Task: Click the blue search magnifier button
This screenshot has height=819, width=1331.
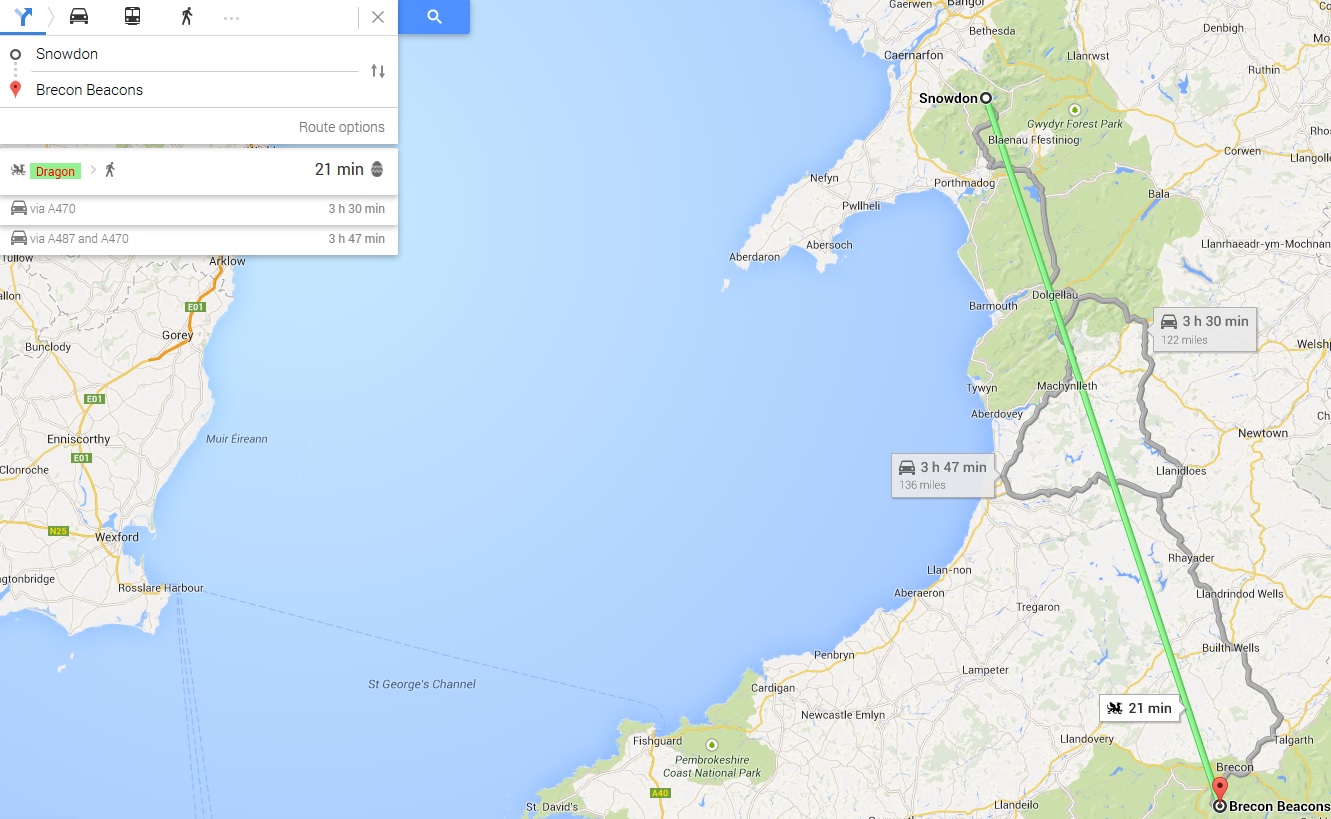Action: click(434, 17)
